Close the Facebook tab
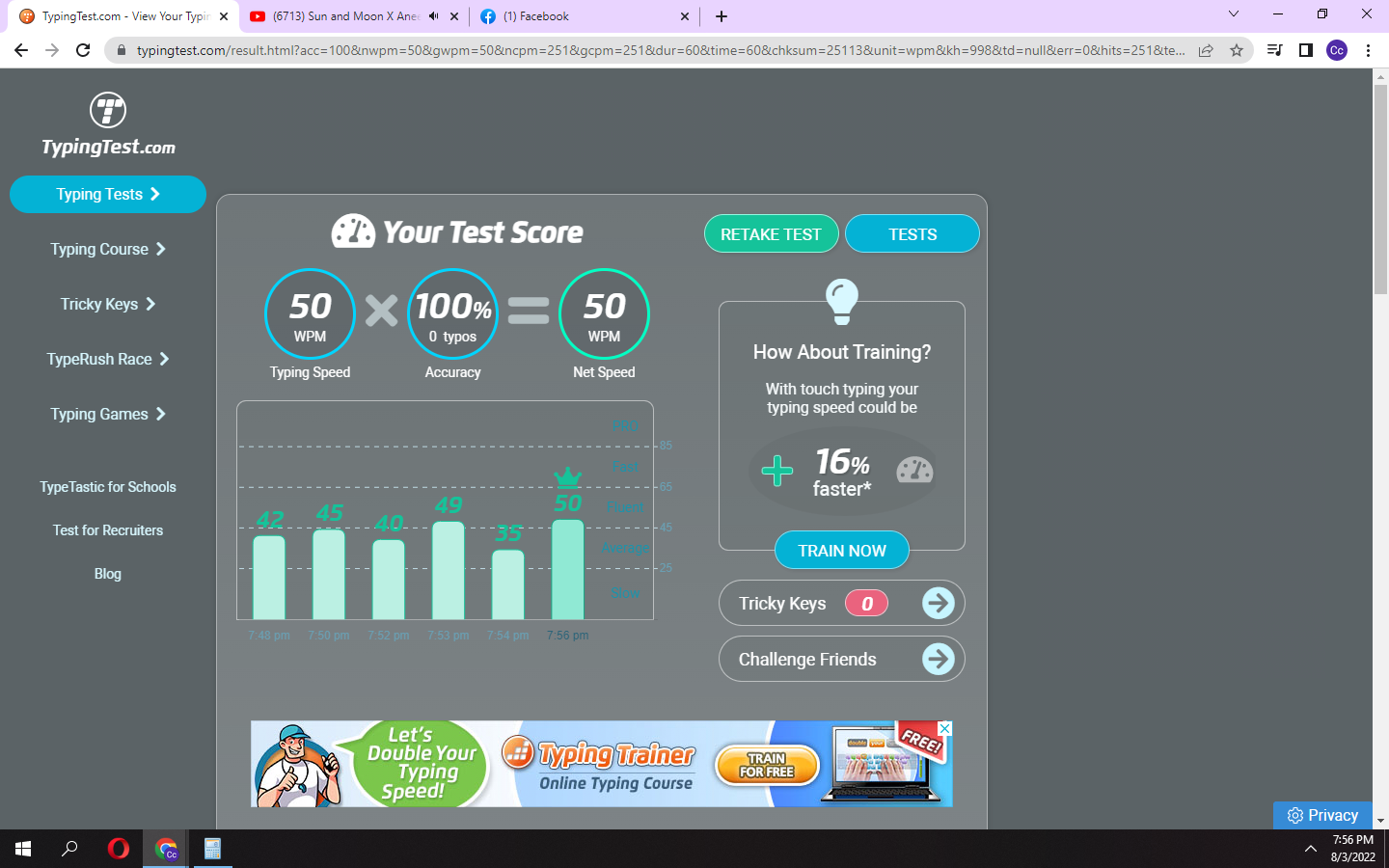The image size is (1389, 868). [685, 16]
